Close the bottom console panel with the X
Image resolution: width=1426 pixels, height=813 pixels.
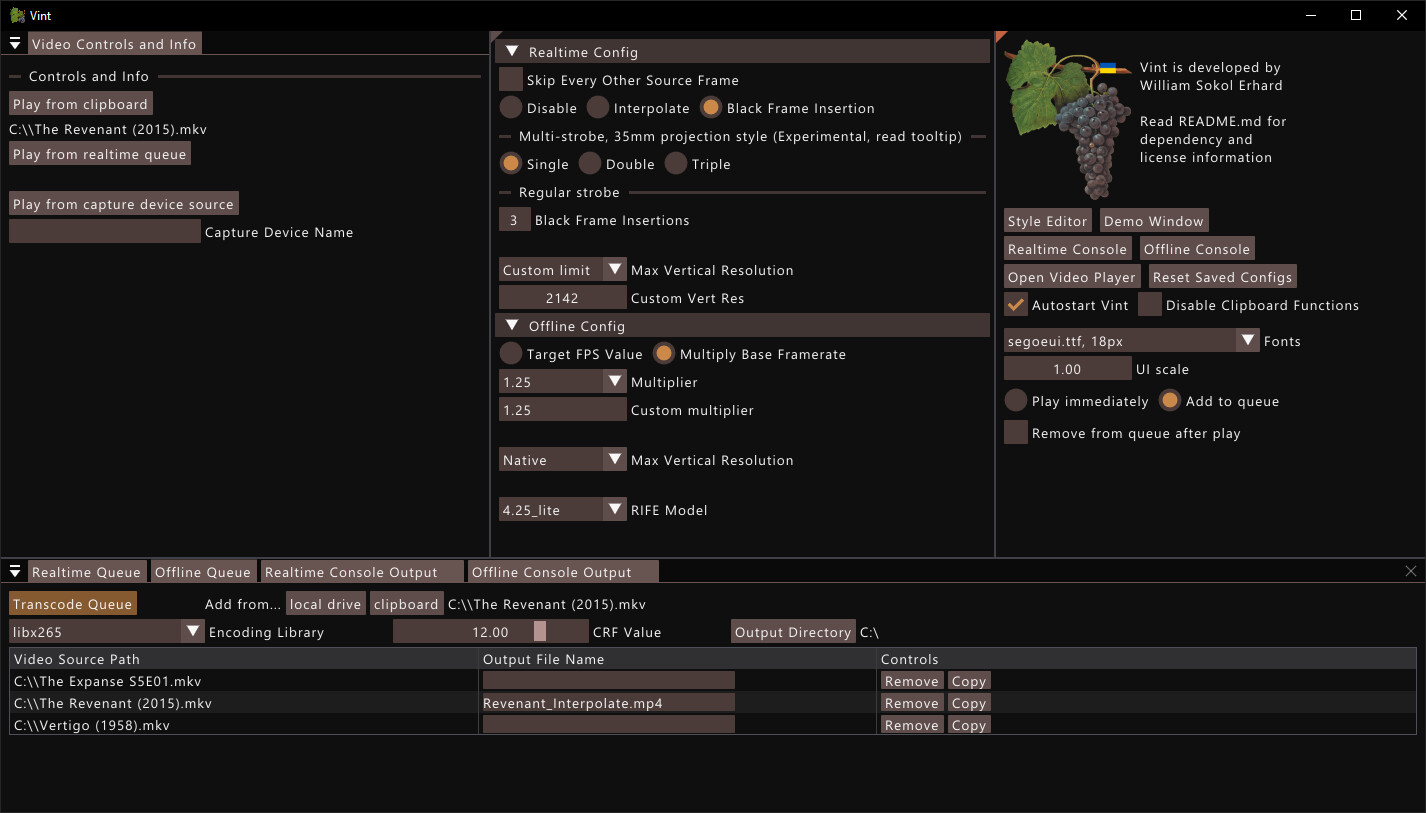1411,570
